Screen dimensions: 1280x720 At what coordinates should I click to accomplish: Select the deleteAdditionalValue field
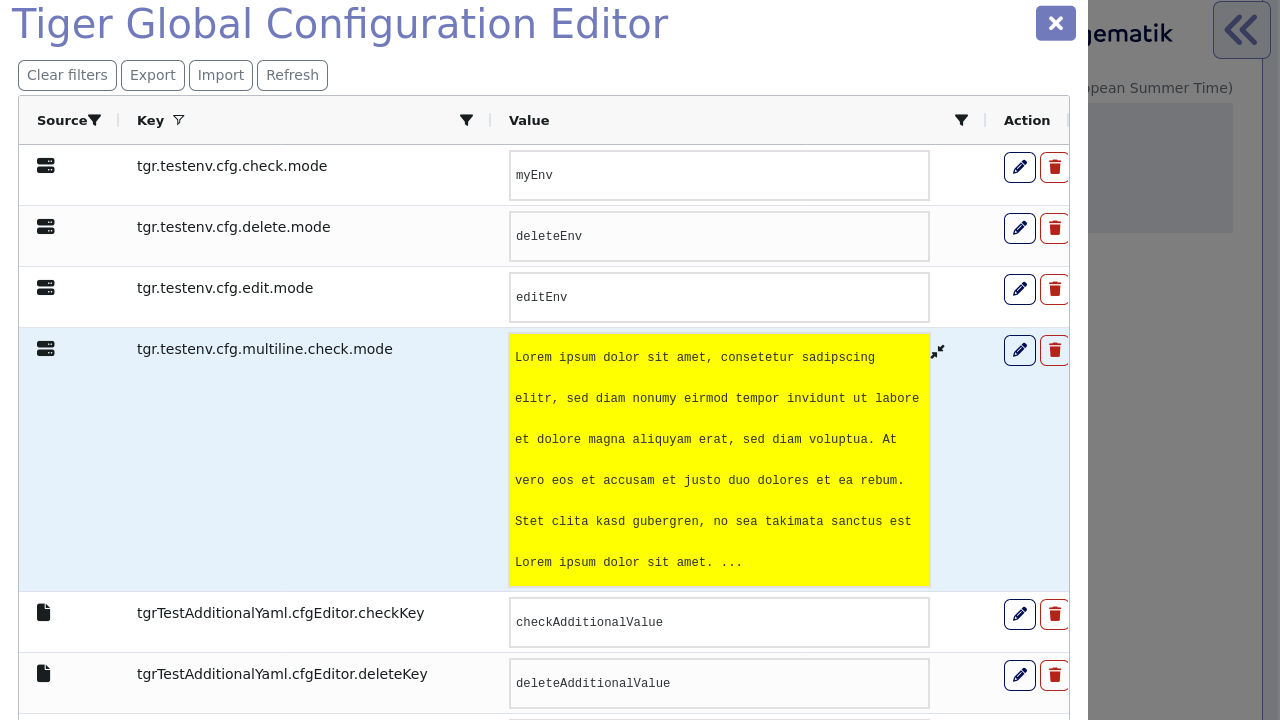[719, 683]
